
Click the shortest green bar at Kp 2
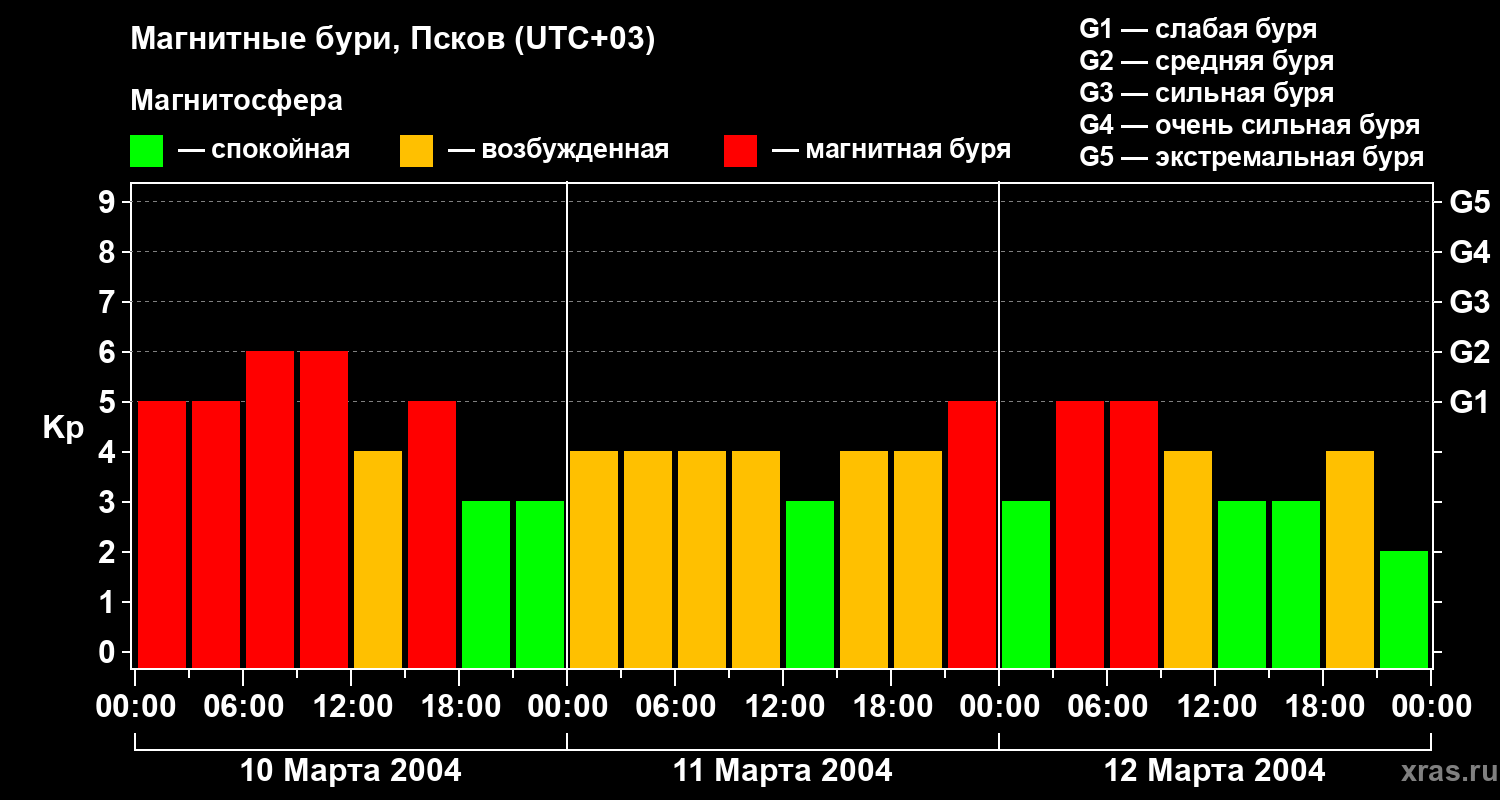coord(1403,609)
